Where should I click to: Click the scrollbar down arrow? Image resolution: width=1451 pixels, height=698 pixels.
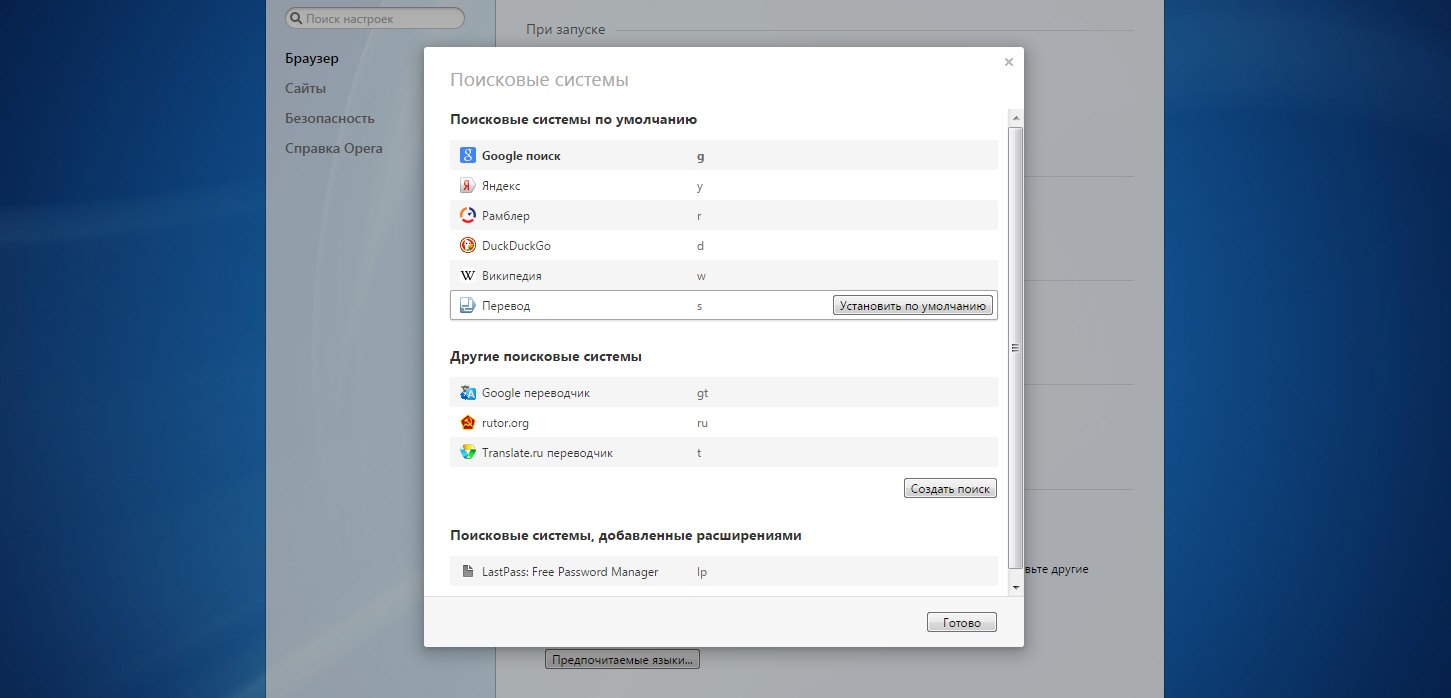[1016, 587]
